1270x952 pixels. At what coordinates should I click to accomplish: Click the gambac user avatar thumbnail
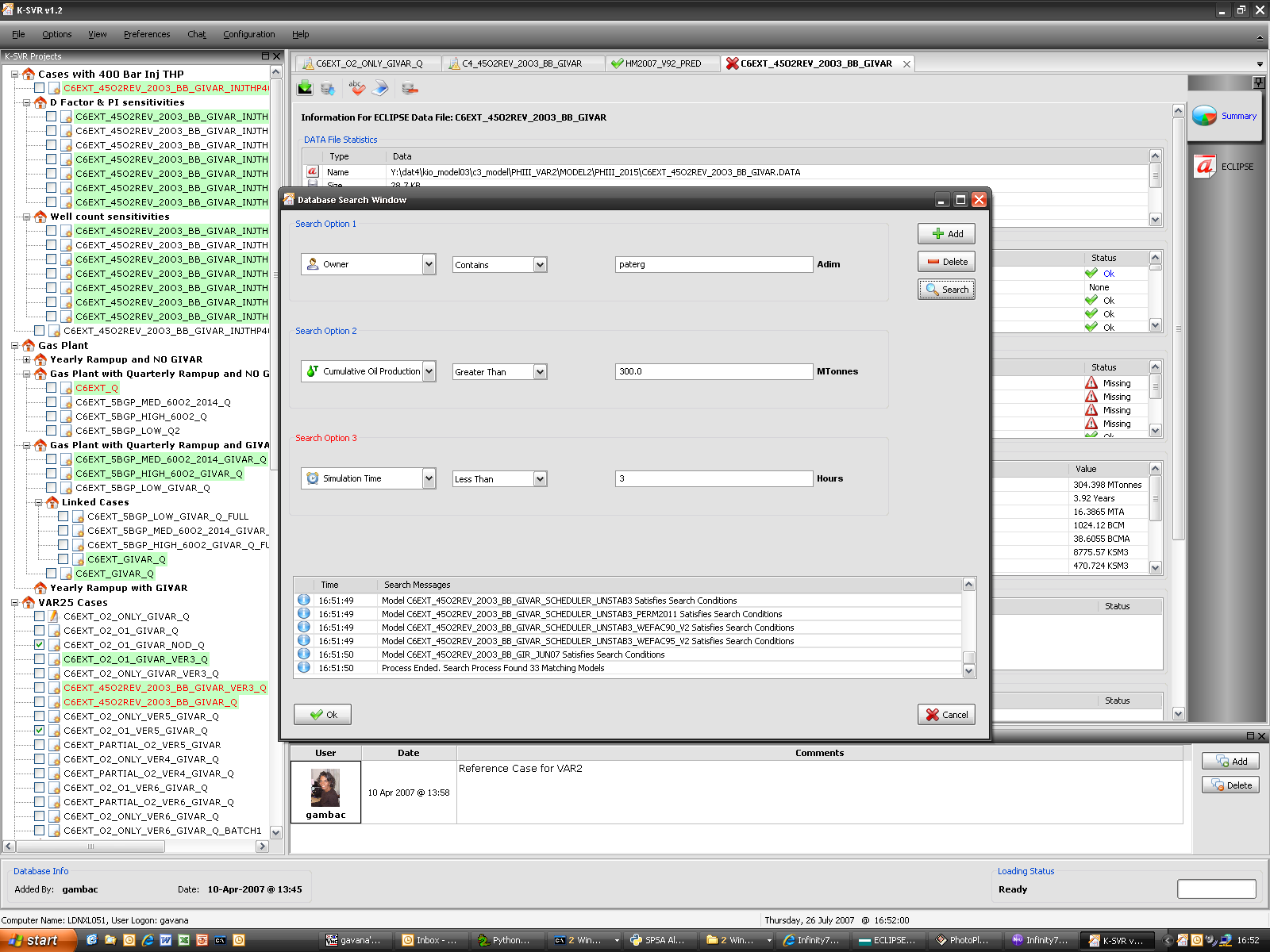325,787
